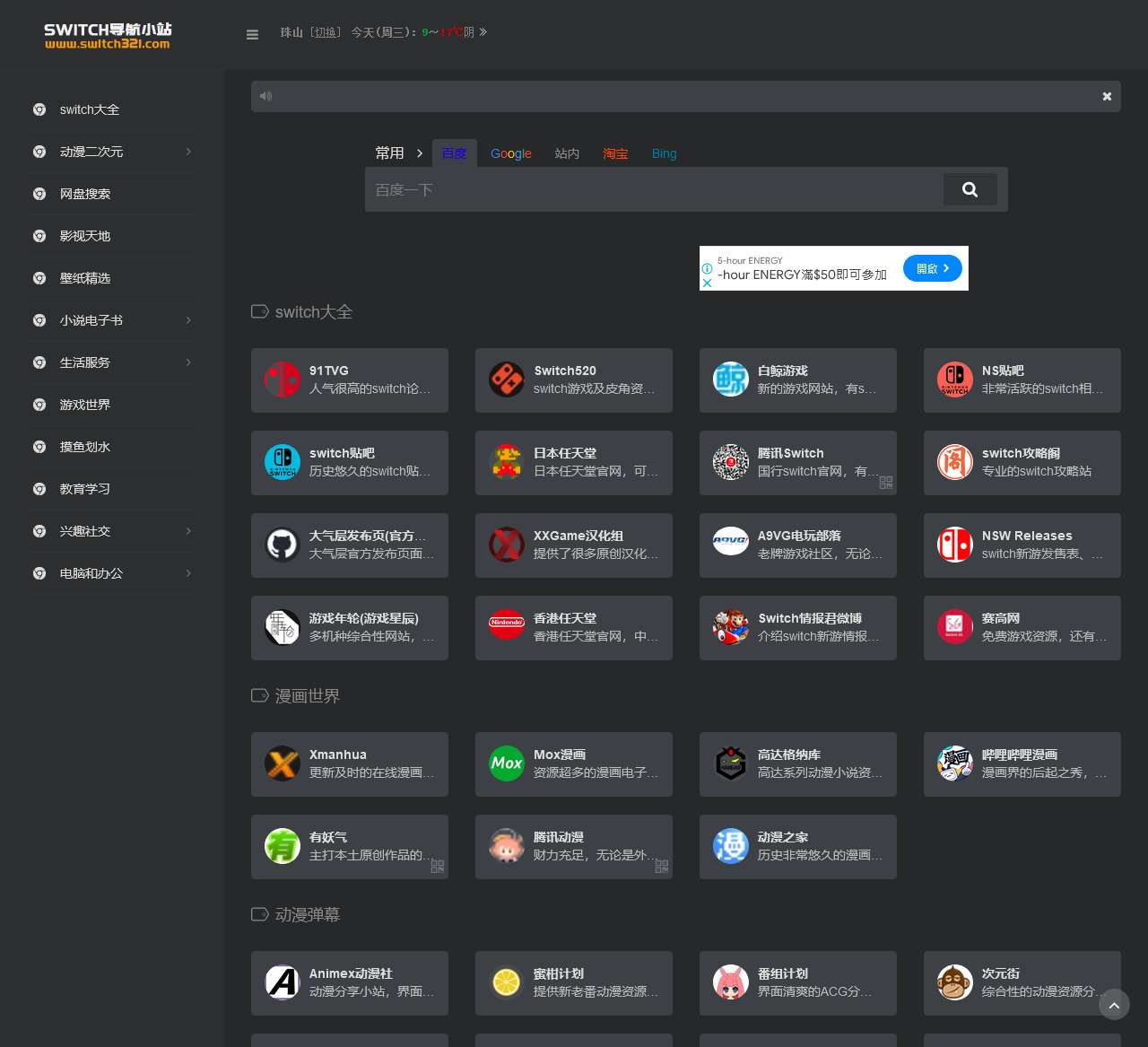Click the switch贴吧 blue icon

pos(283,462)
